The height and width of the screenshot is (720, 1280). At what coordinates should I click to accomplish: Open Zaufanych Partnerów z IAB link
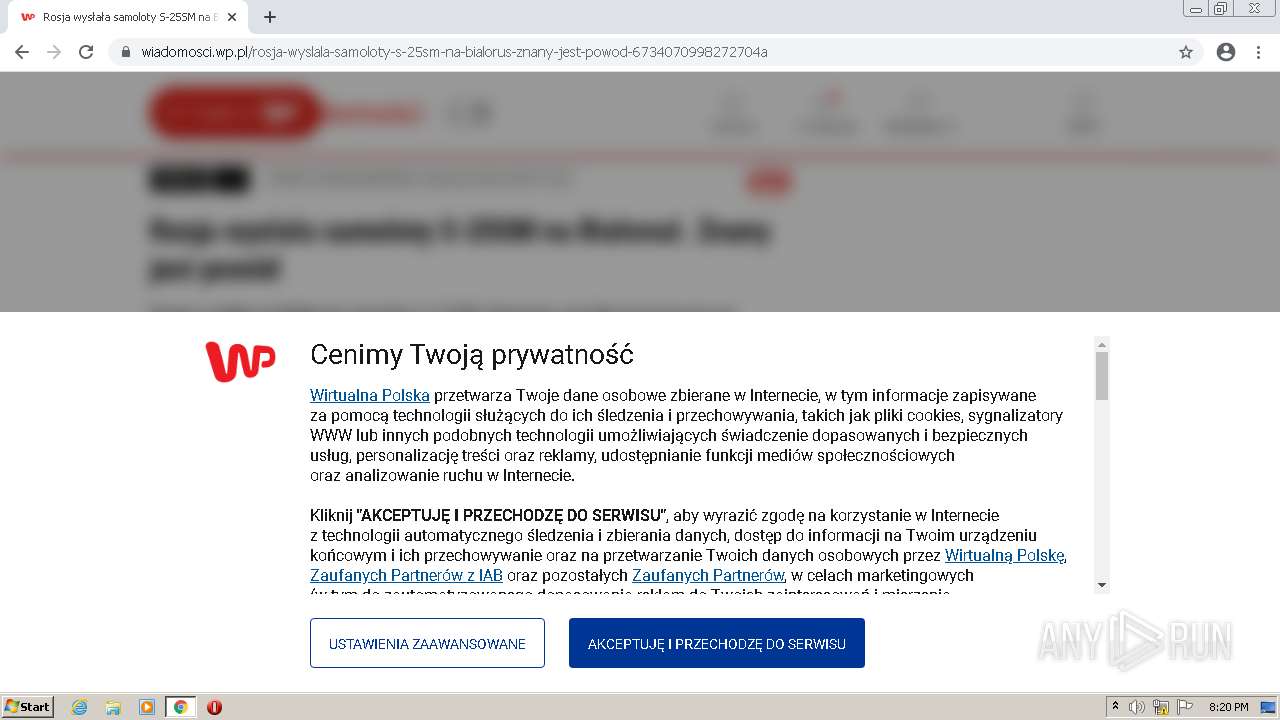(x=406, y=575)
